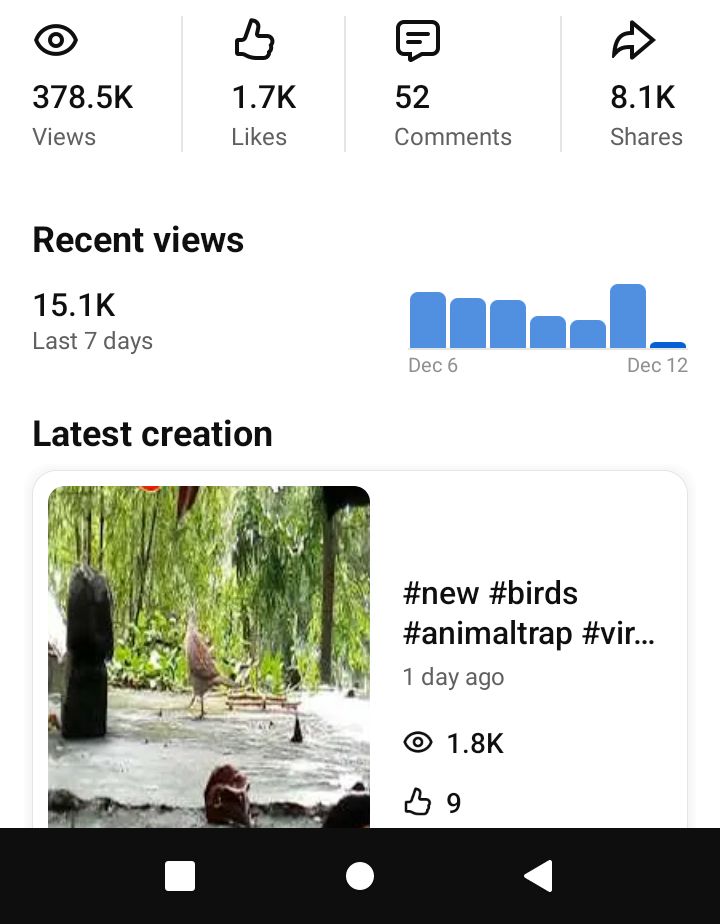Select the Dec 12 dark blue bar
Screen dimensions: 720x924
tap(668, 344)
